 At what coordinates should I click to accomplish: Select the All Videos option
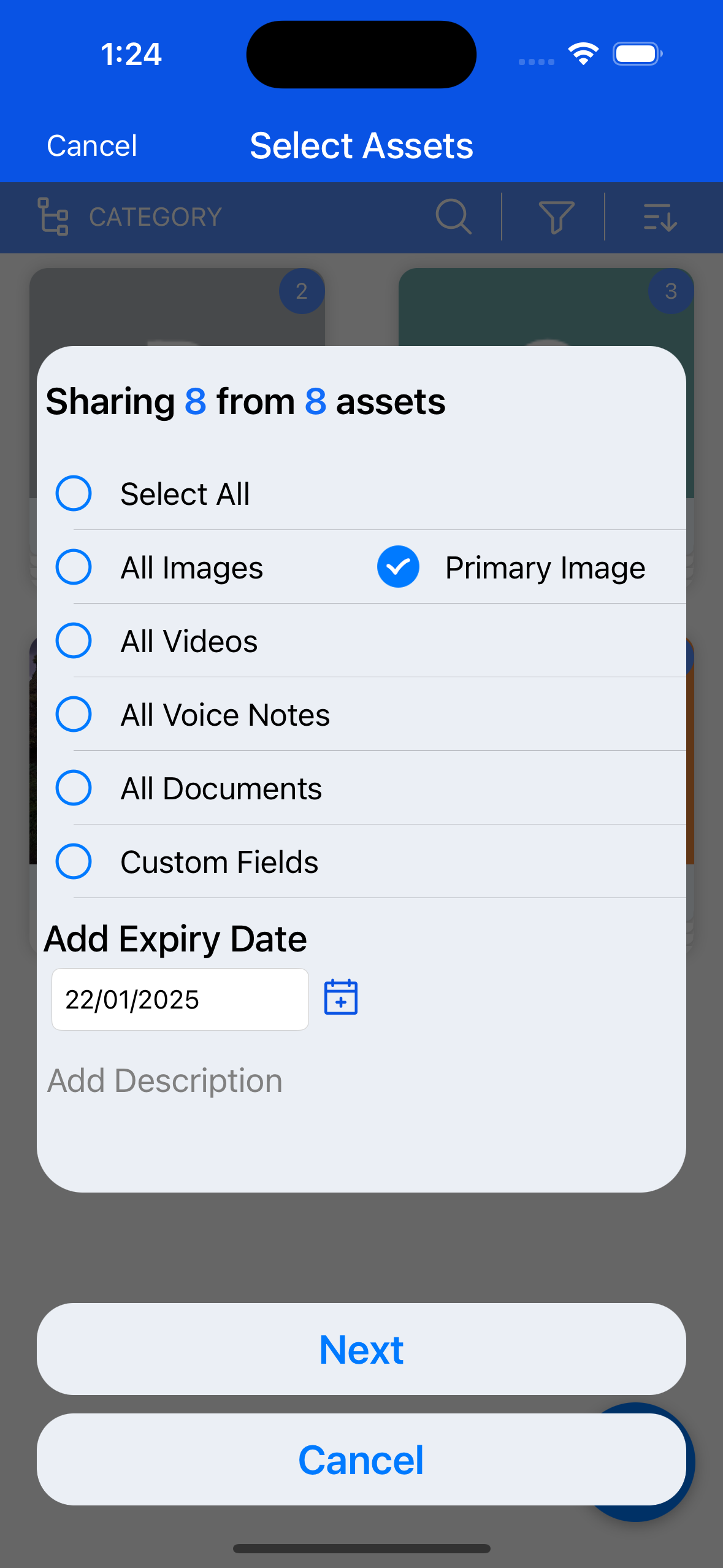74,640
